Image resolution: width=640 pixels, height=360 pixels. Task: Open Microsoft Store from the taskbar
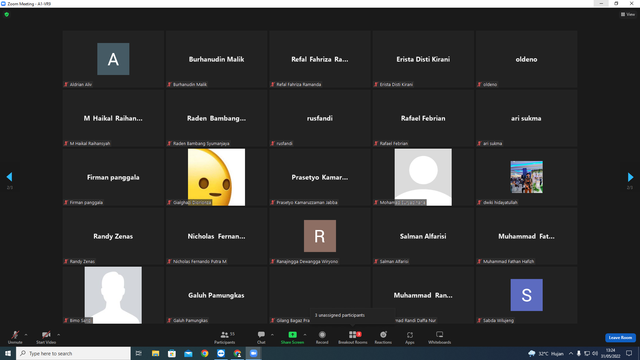coord(172,353)
